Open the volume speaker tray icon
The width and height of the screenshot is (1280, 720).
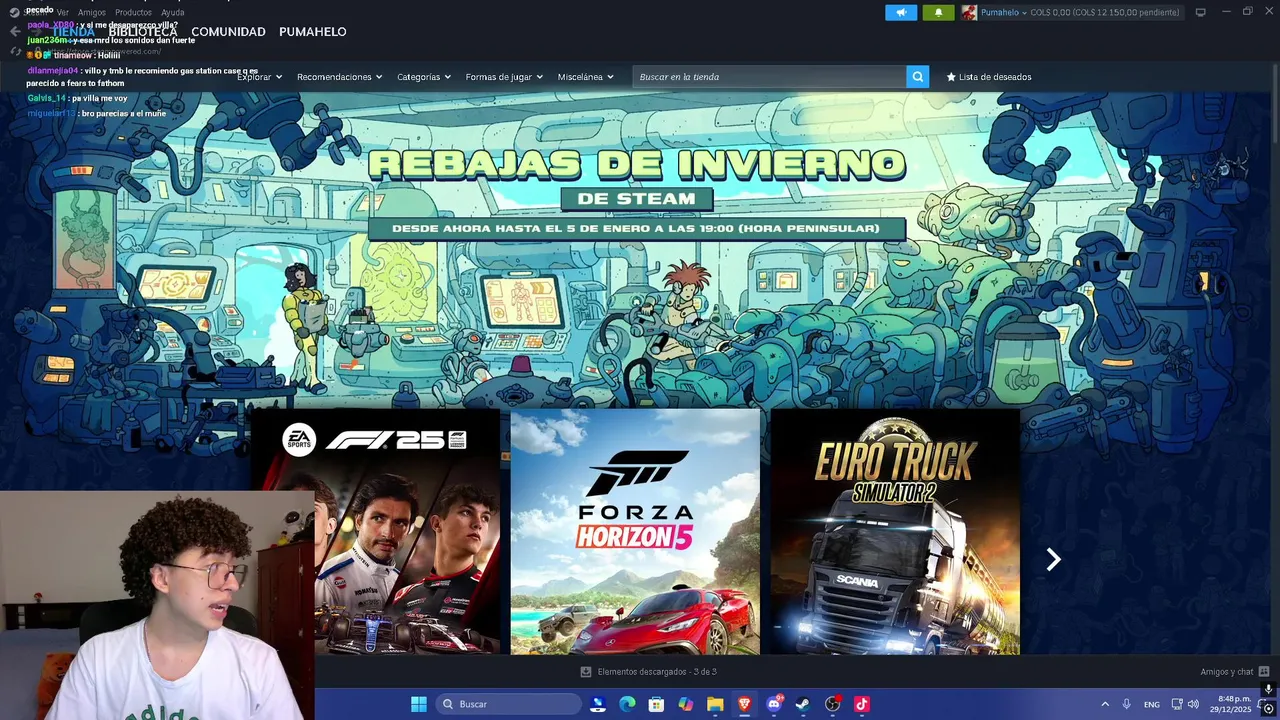point(1193,704)
